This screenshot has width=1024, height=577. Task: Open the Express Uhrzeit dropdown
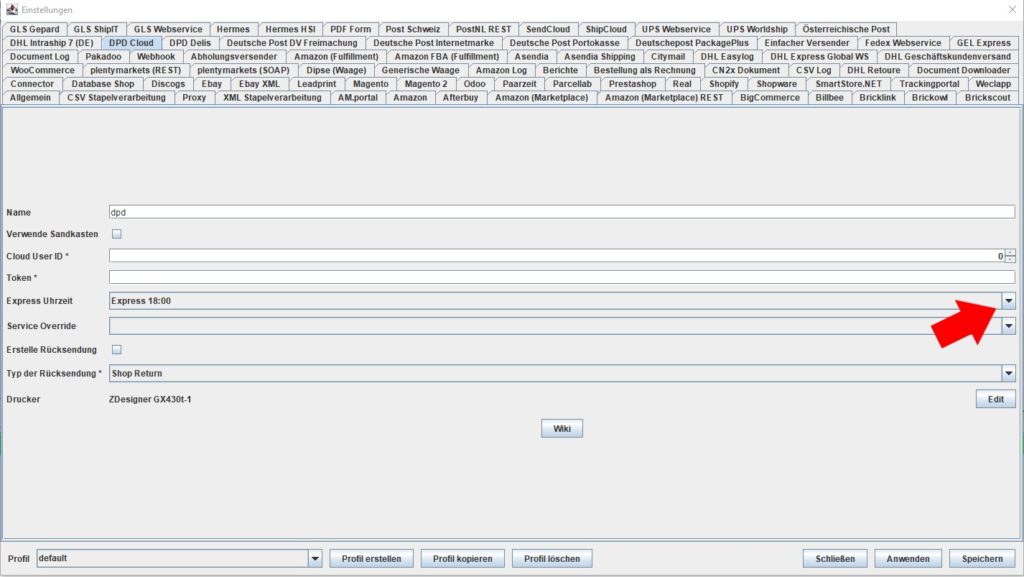[x=1008, y=301]
